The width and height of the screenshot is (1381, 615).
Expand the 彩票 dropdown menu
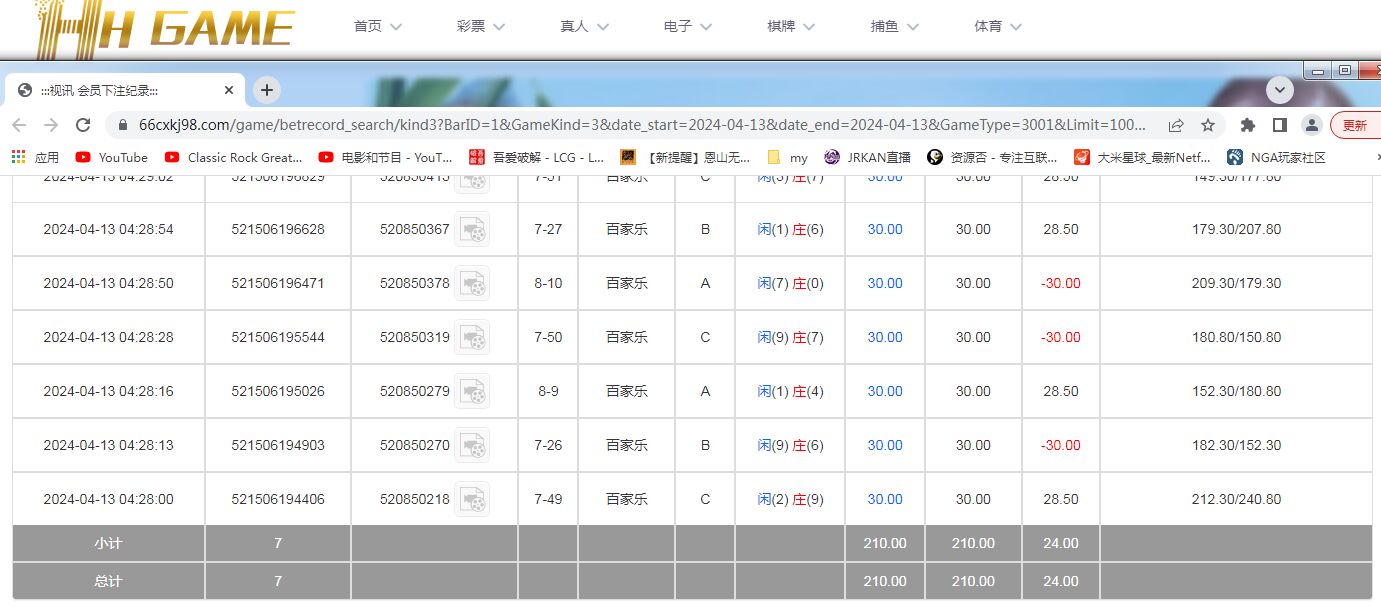pyautogui.click(x=481, y=27)
